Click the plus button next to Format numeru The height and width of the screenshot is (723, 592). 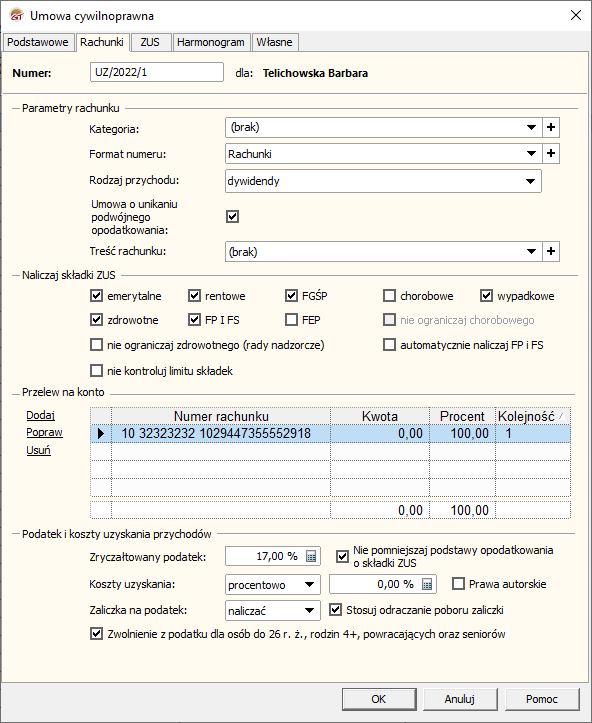pyautogui.click(x=551, y=153)
